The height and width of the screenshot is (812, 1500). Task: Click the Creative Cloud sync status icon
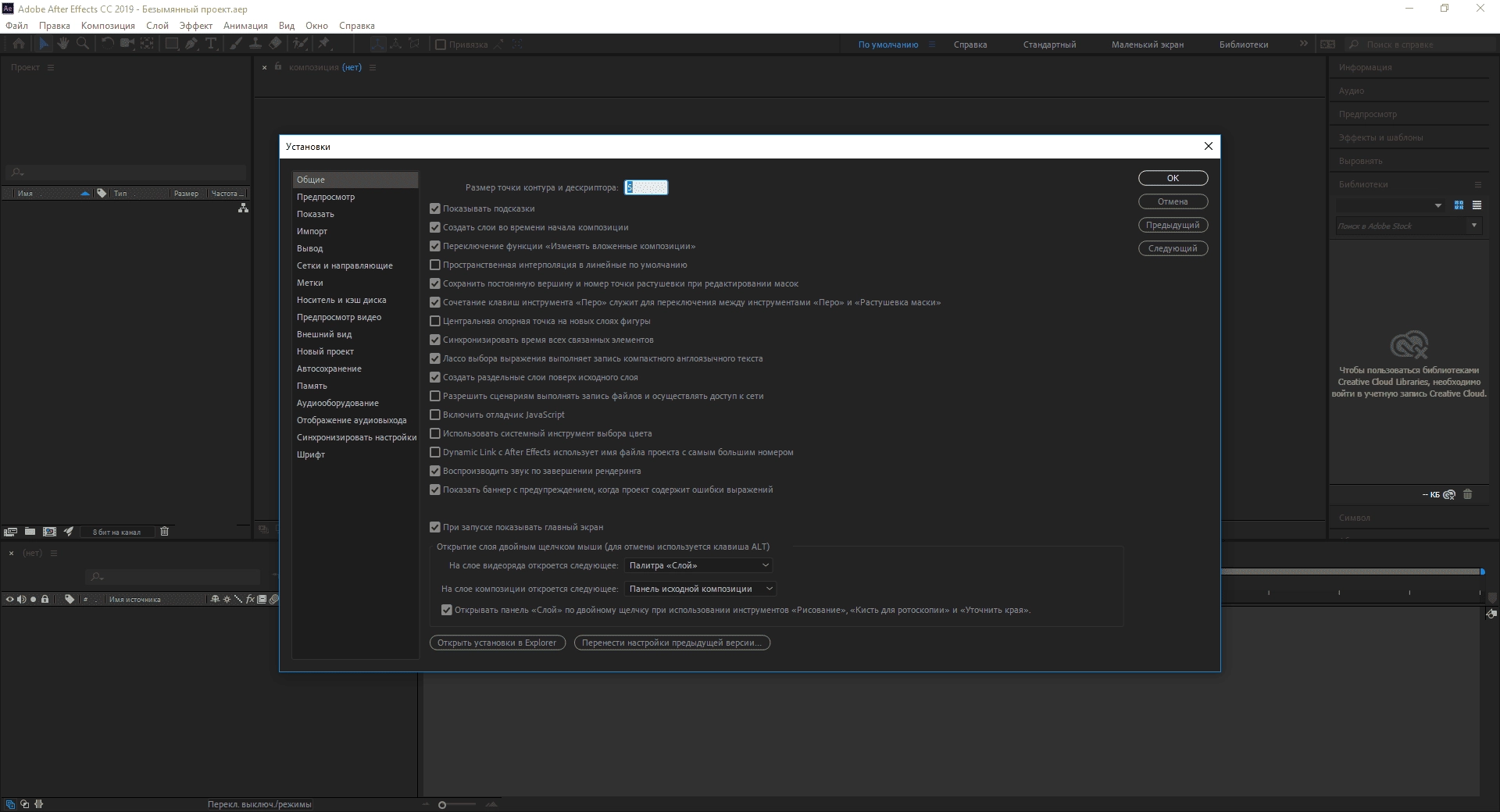pos(1449,494)
